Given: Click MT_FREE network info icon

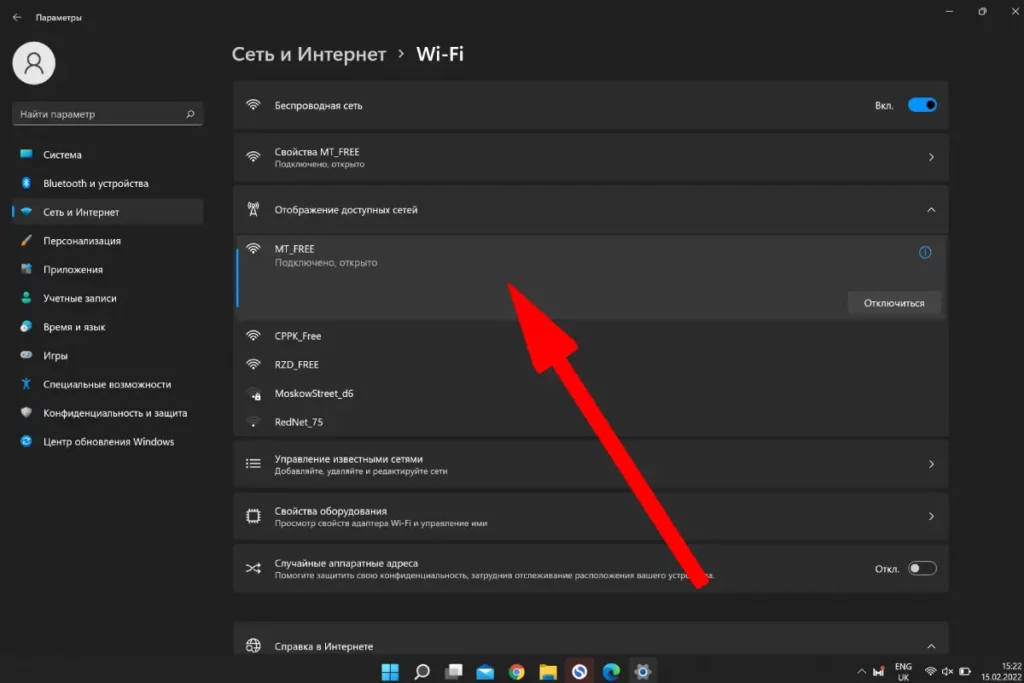Looking at the screenshot, I should pyautogui.click(x=925, y=253).
